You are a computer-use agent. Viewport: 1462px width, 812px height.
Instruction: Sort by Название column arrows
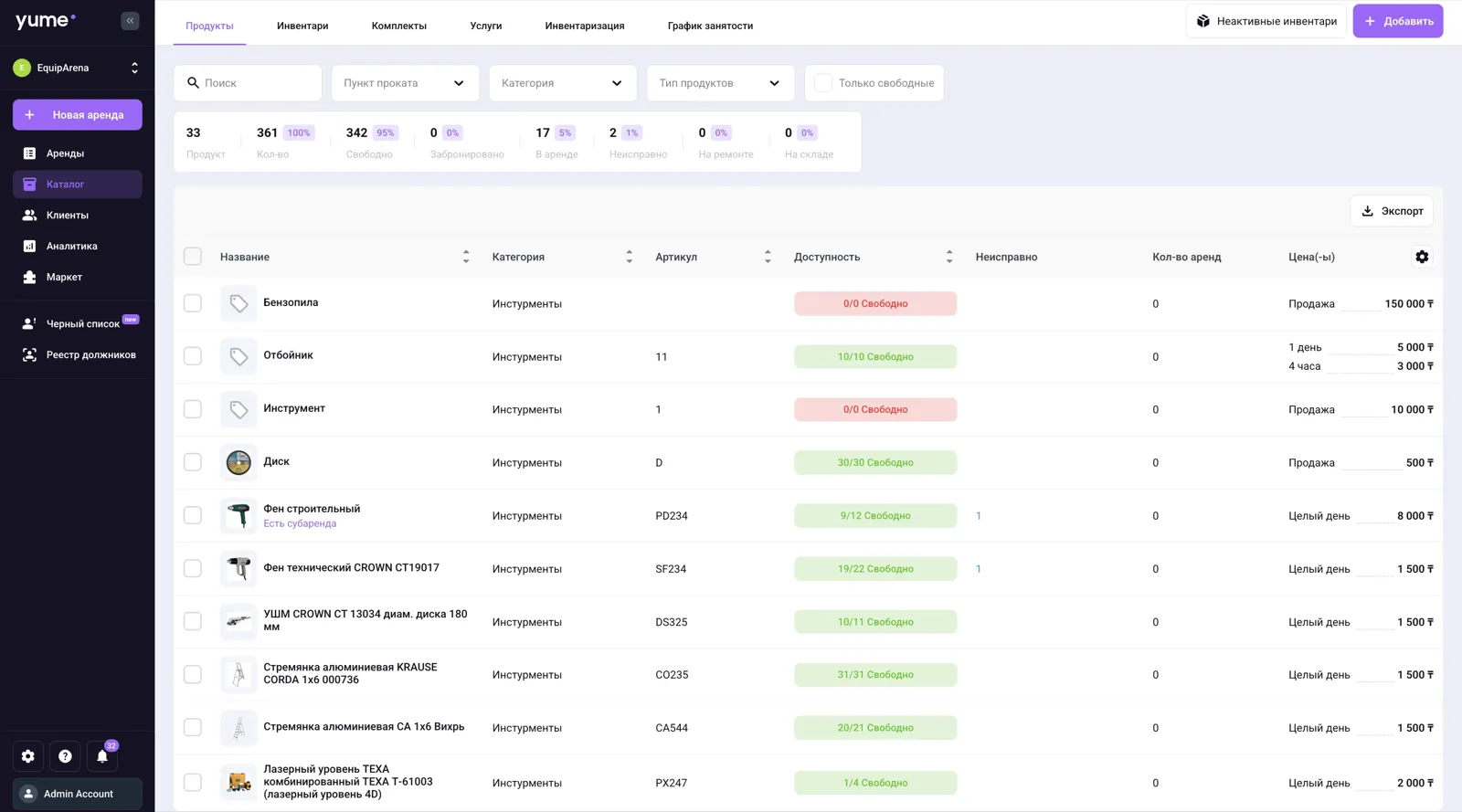[x=466, y=257]
